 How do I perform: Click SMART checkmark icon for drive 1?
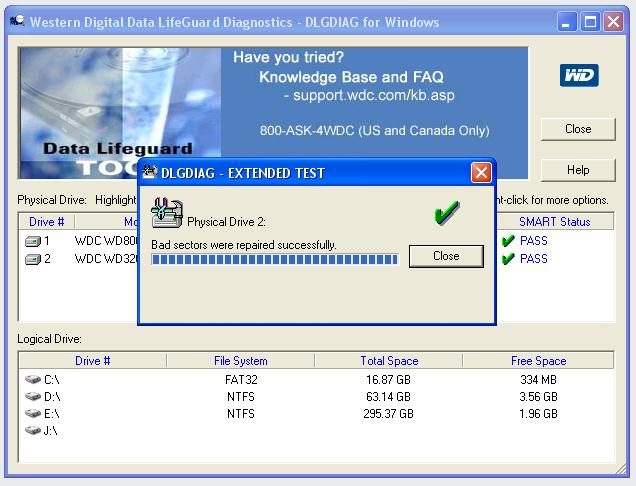point(508,241)
